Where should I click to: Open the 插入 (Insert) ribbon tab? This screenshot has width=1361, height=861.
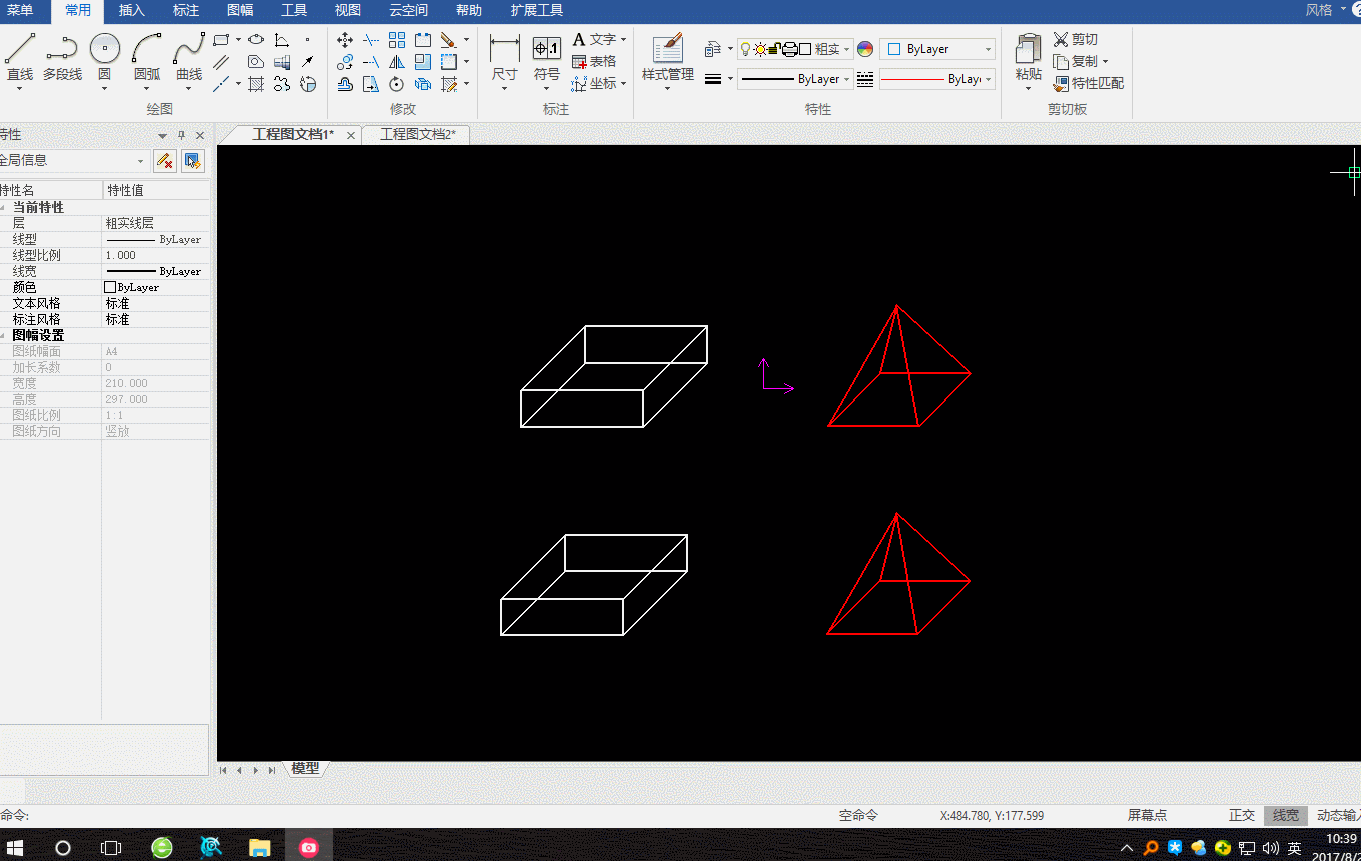131,10
